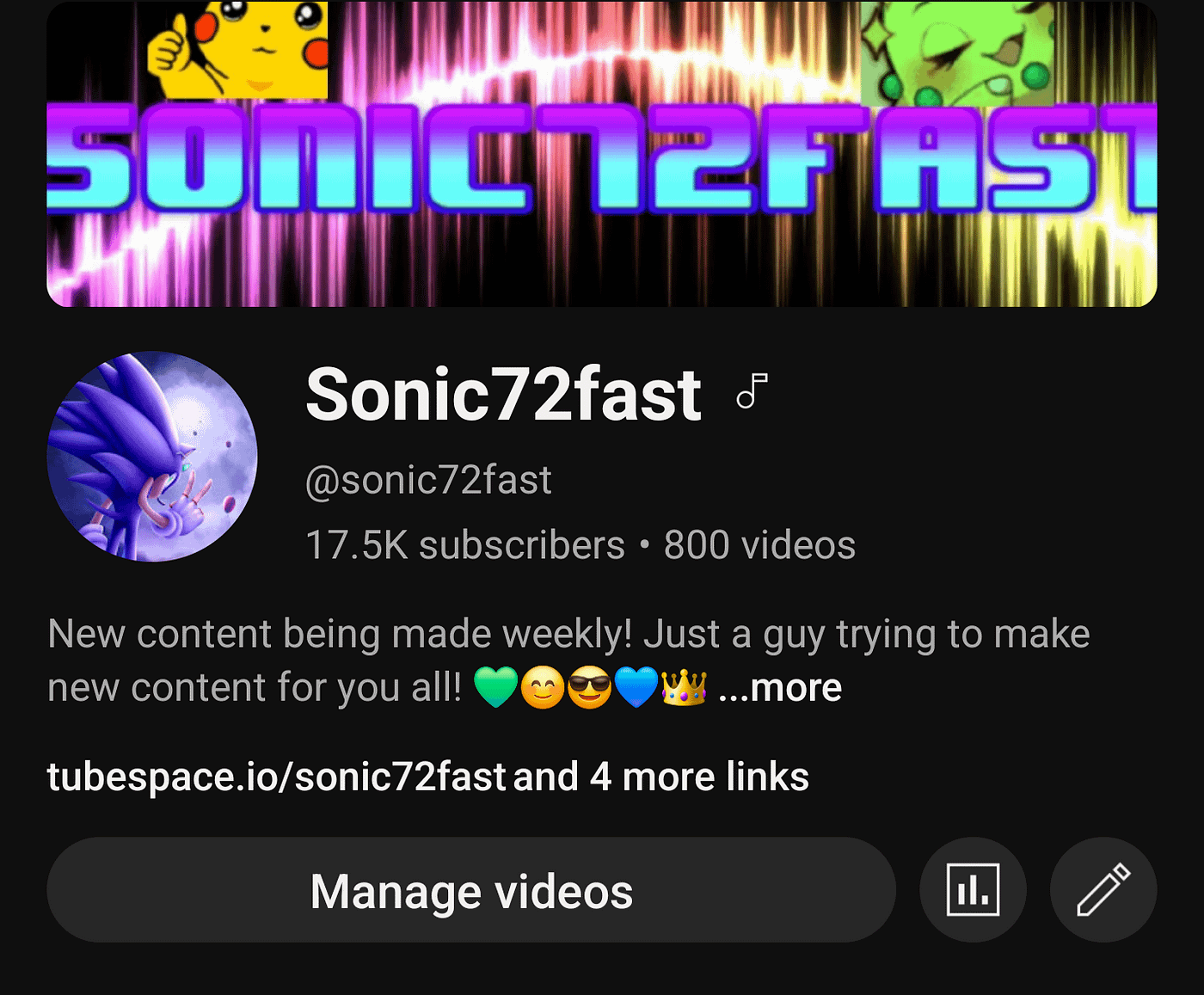The height and width of the screenshot is (995, 1204).
Task: Tap the sunglasses emoji in description
Action: pyautogui.click(x=590, y=687)
